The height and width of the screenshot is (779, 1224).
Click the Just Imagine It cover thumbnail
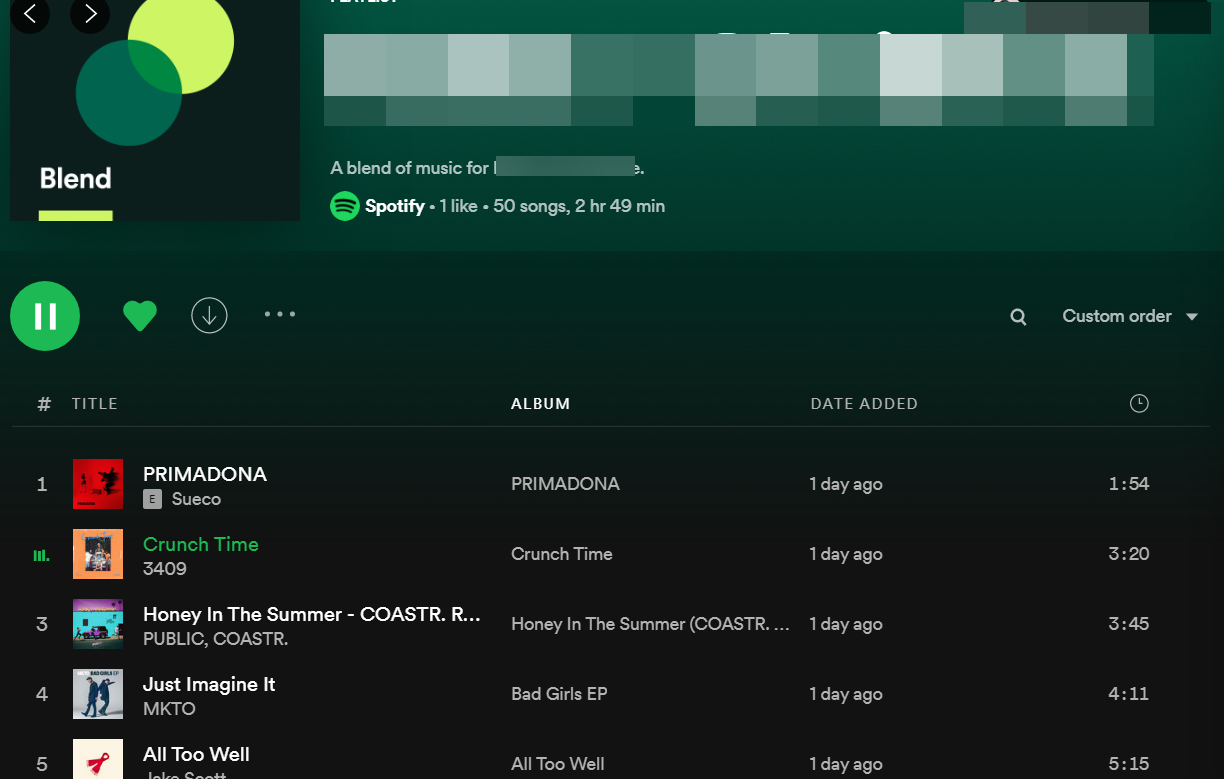tap(98, 694)
